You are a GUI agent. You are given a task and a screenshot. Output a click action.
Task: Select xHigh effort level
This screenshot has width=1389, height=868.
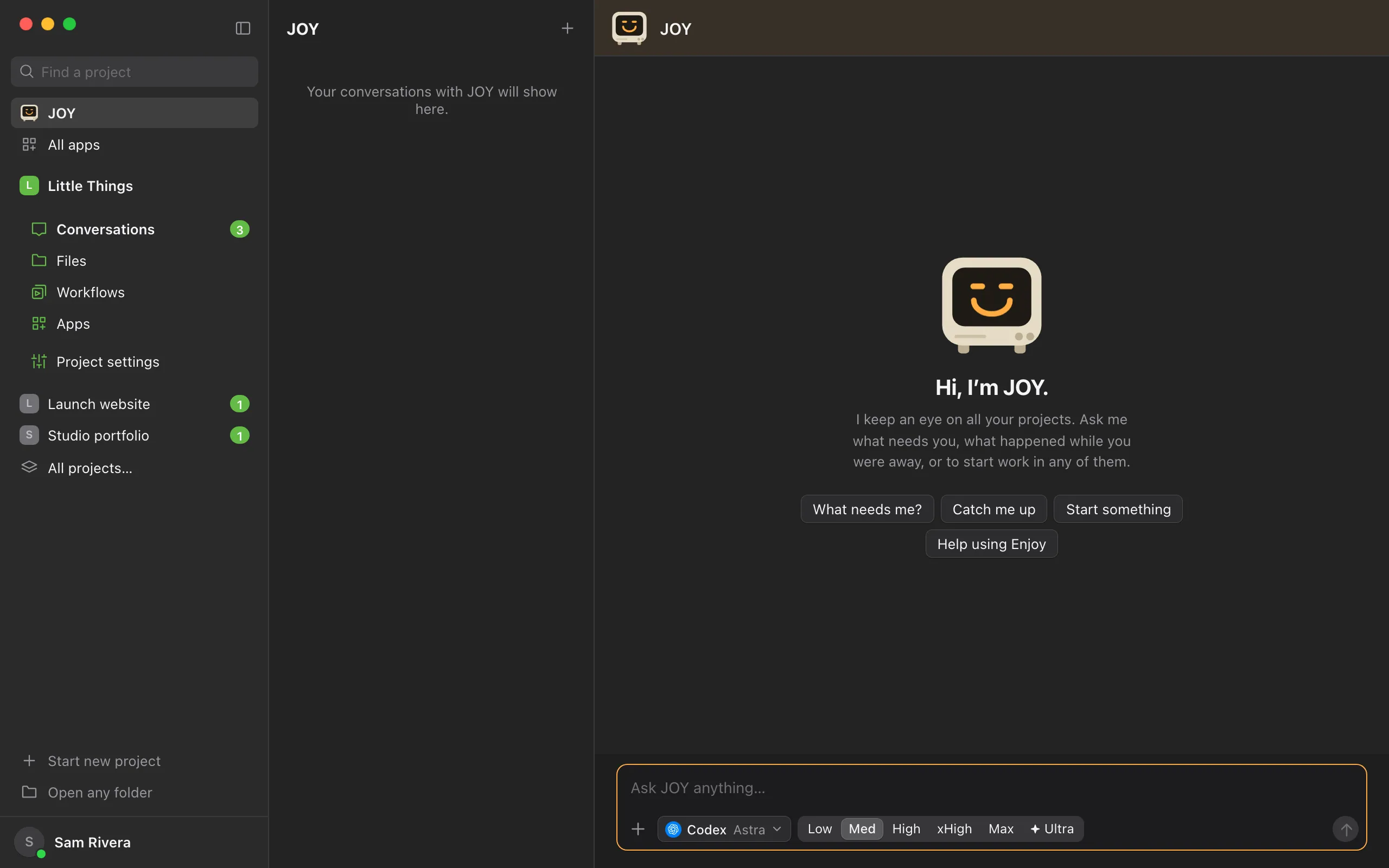pyautogui.click(x=954, y=829)
